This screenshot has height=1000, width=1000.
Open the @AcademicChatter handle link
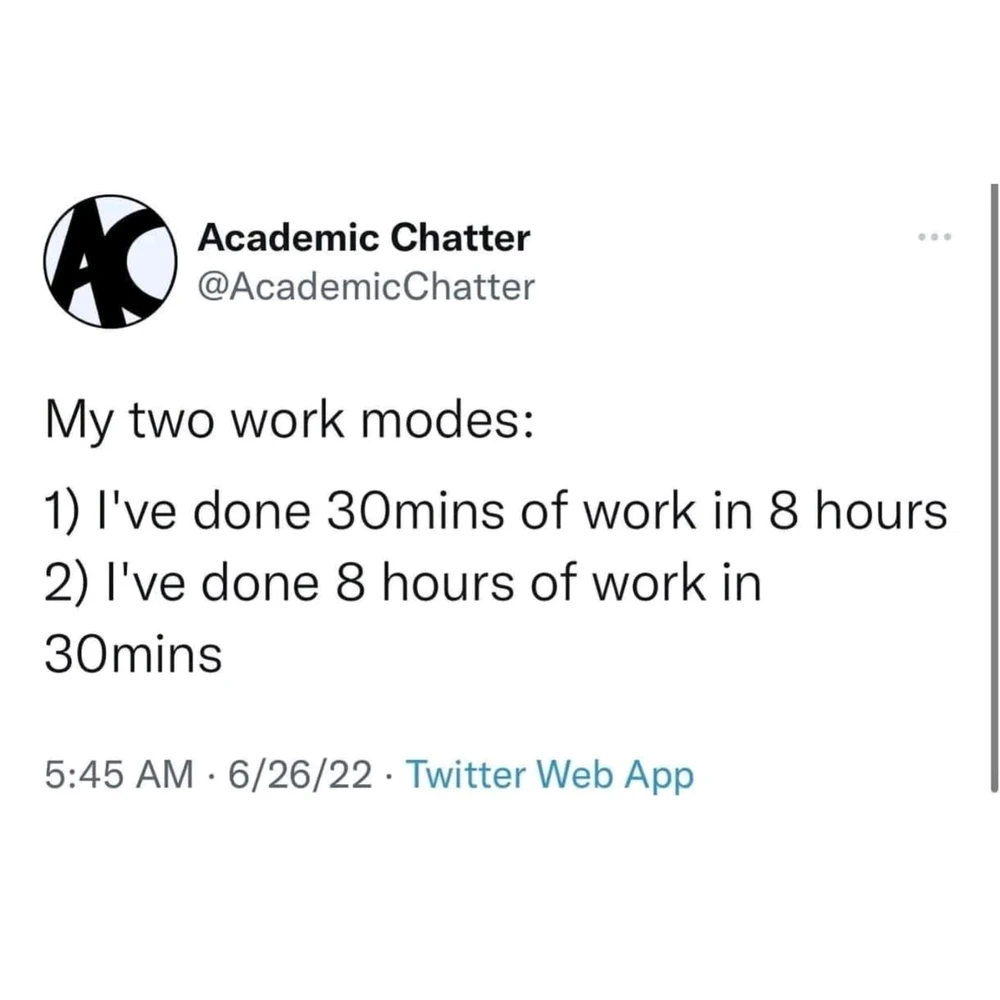(x=367, y=288)
